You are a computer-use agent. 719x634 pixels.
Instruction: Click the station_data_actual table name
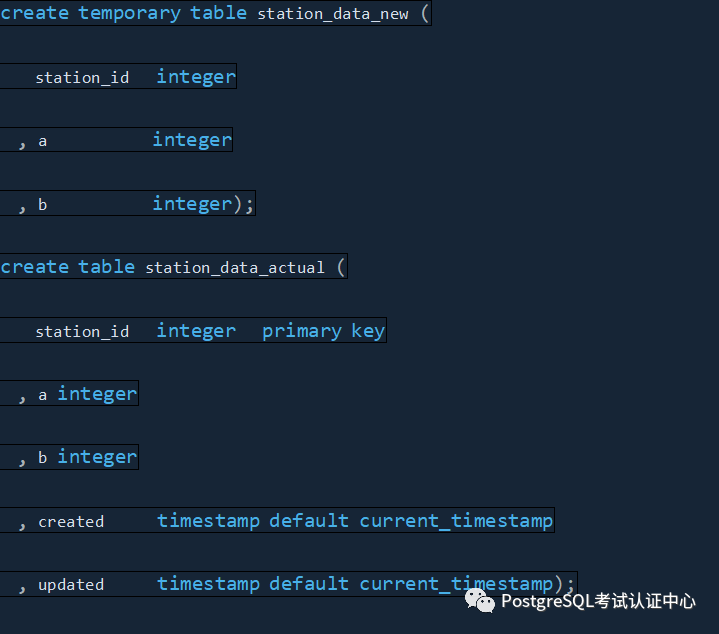(x=235, y=268)
